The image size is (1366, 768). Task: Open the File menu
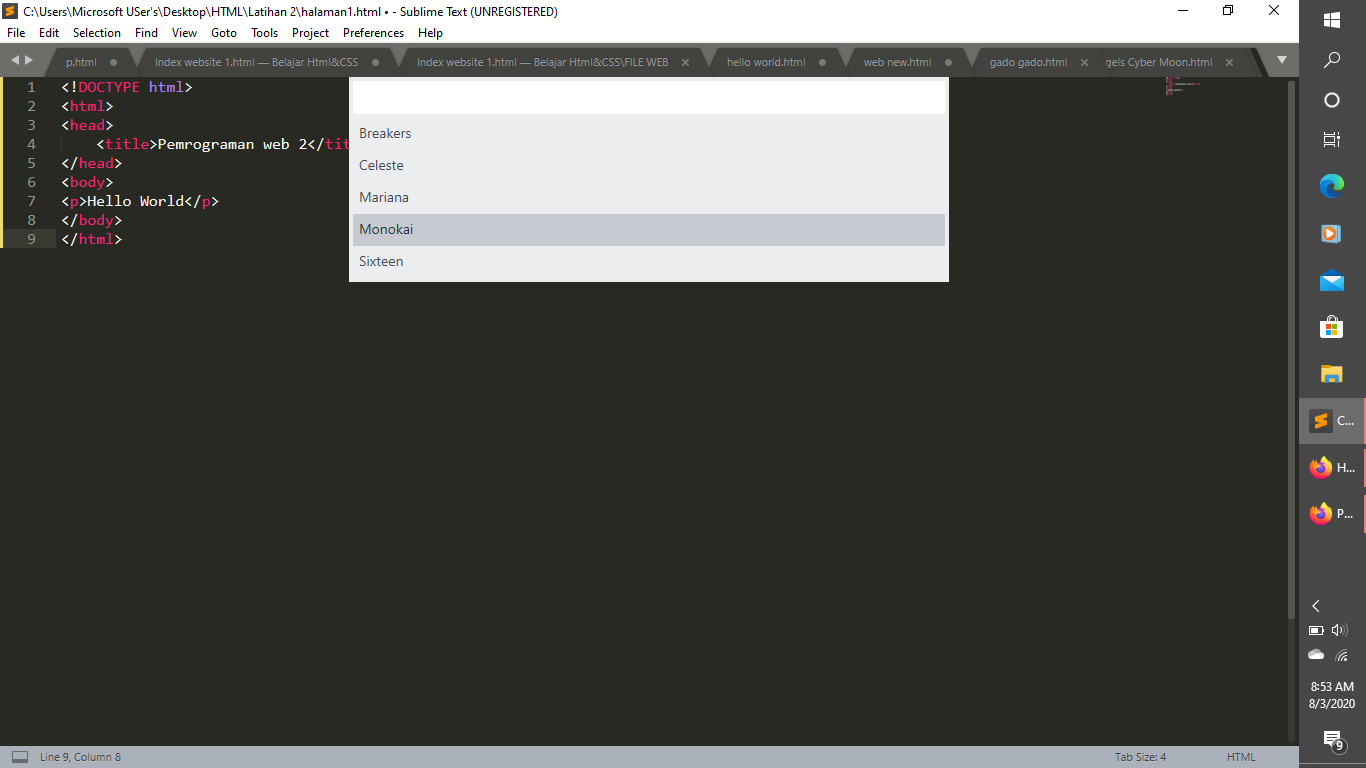(16, 33)
